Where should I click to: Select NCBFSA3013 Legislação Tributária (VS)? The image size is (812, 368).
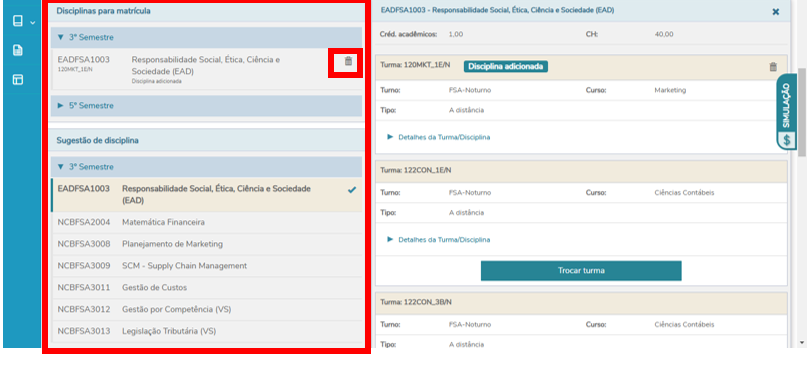[x=207, y=331]
